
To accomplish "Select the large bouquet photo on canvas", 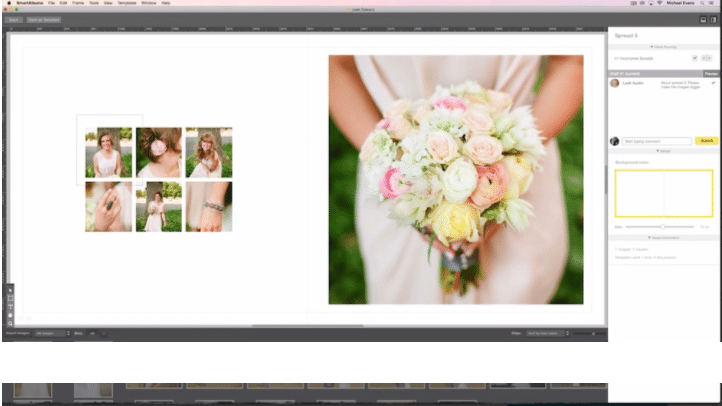I will point(456,180).
